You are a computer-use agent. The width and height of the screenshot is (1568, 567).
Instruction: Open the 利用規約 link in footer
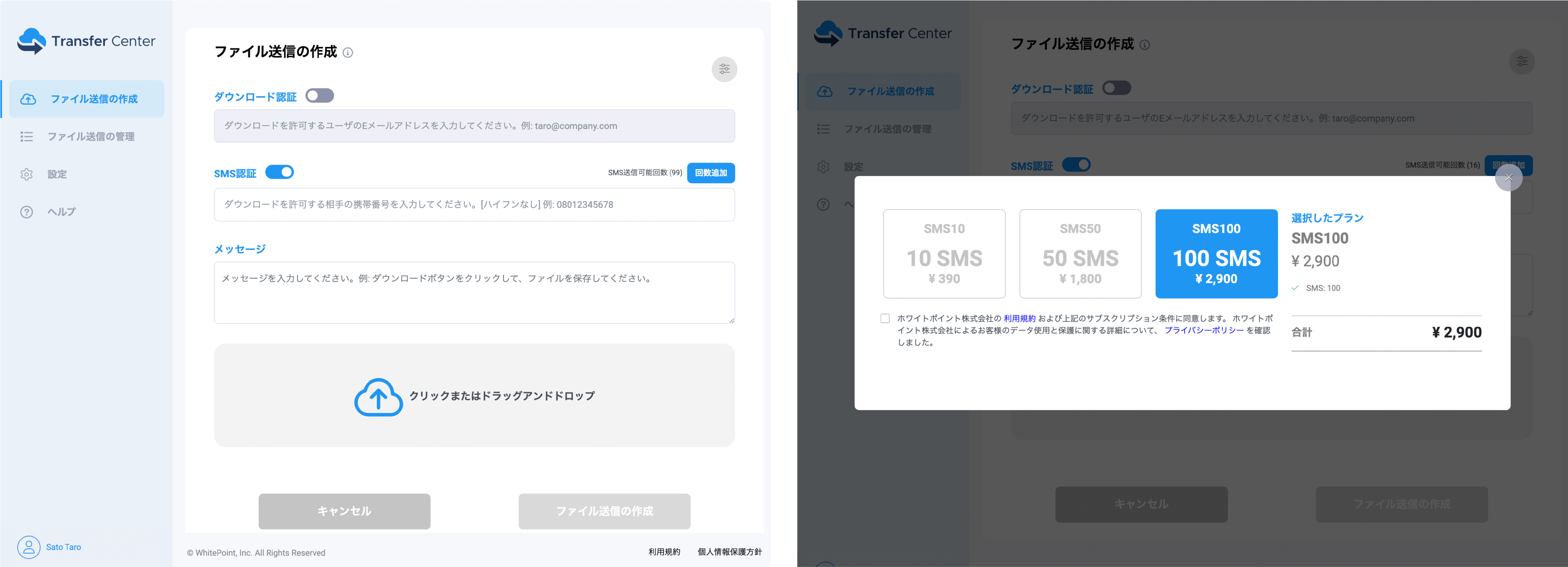click(663, 553)
